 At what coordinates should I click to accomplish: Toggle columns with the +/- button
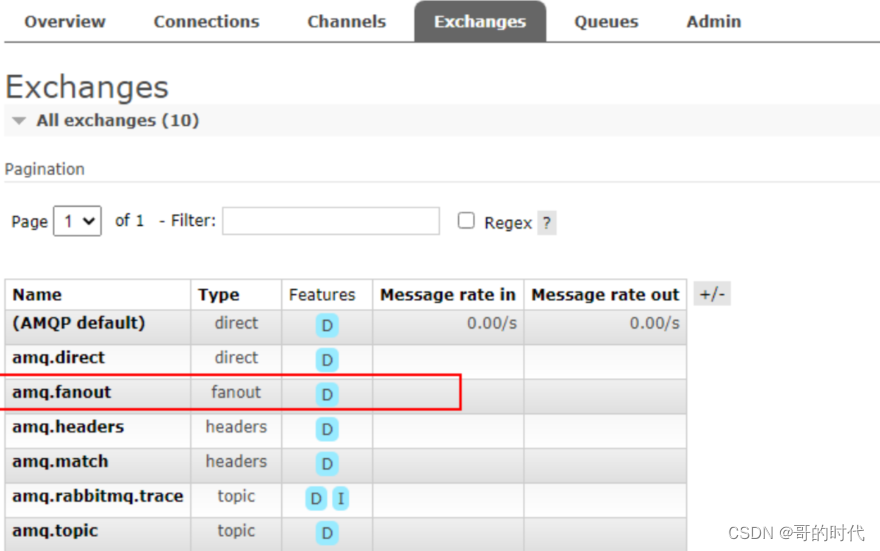click(x=712, y=294)
